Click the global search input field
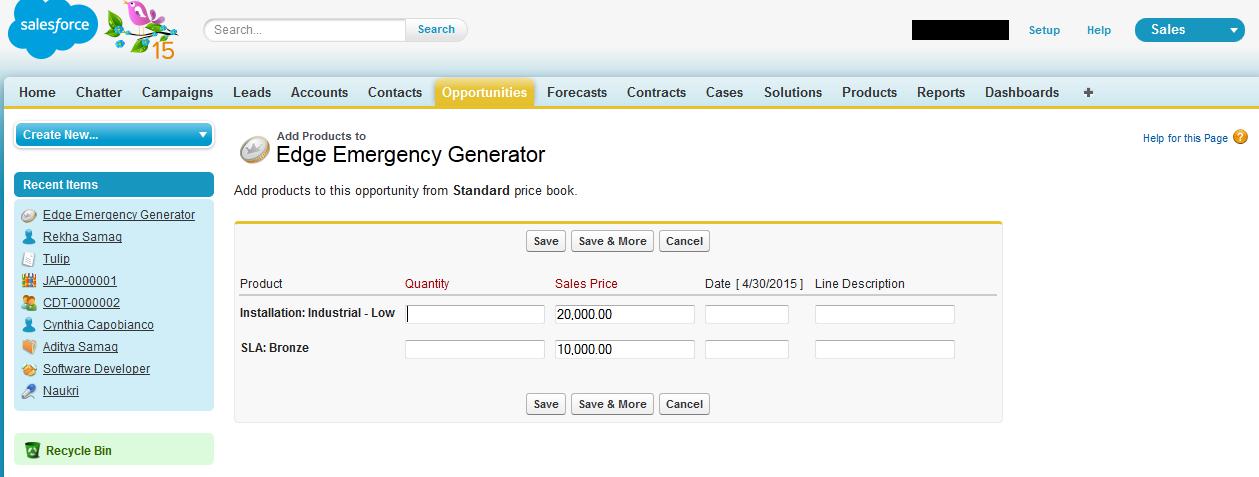The width and height of the screenshot is (1259, 477). tap(306, 30)
